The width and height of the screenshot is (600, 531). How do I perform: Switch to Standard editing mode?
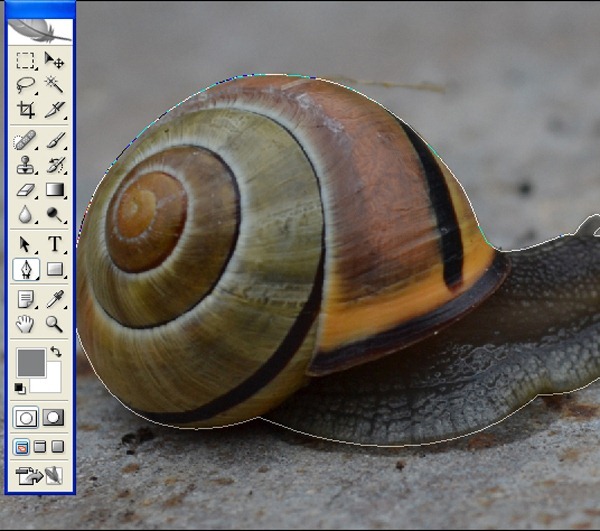(x=26, y=417)
